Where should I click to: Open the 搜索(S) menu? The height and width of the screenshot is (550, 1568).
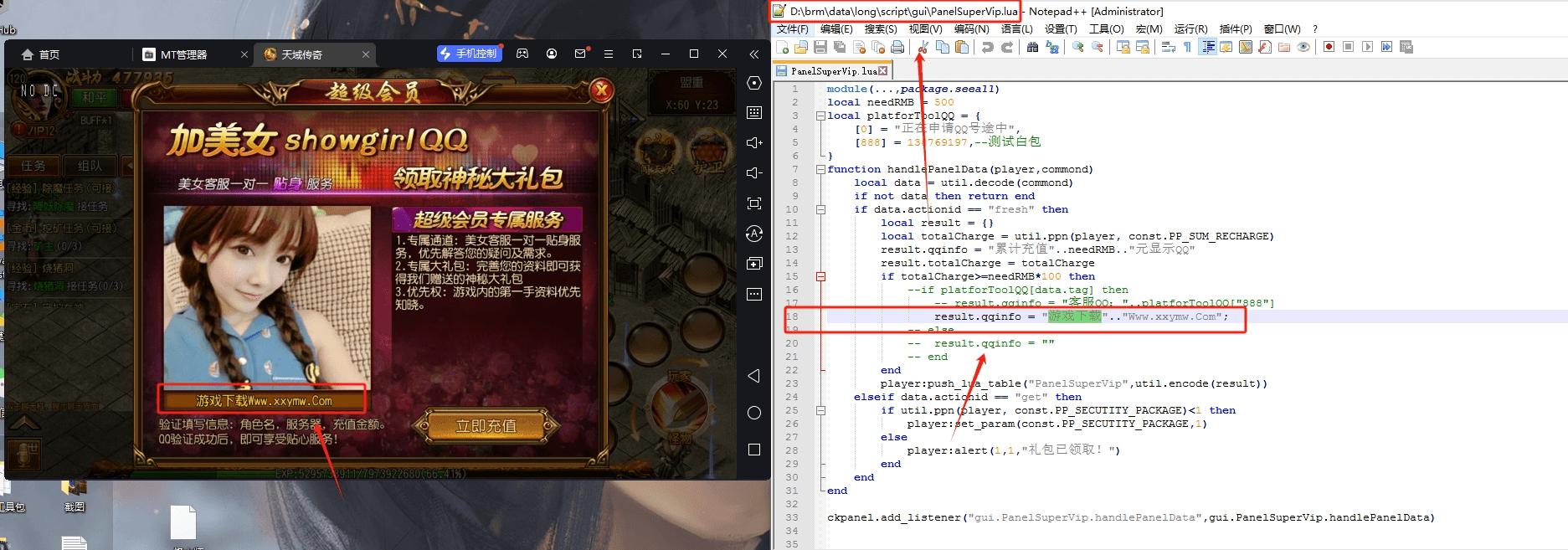881,28
